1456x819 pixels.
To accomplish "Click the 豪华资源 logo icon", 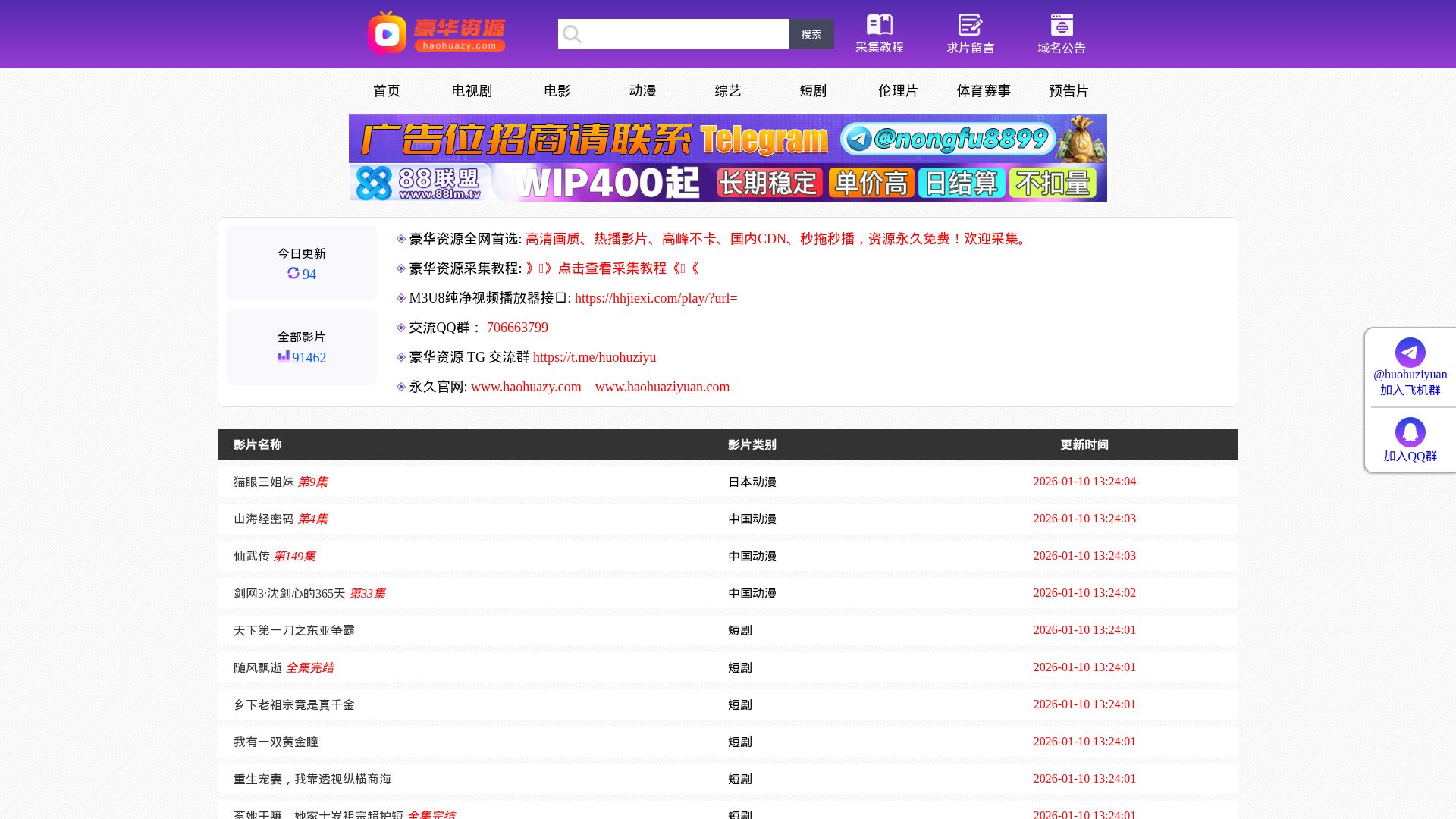I will [387, 33].
